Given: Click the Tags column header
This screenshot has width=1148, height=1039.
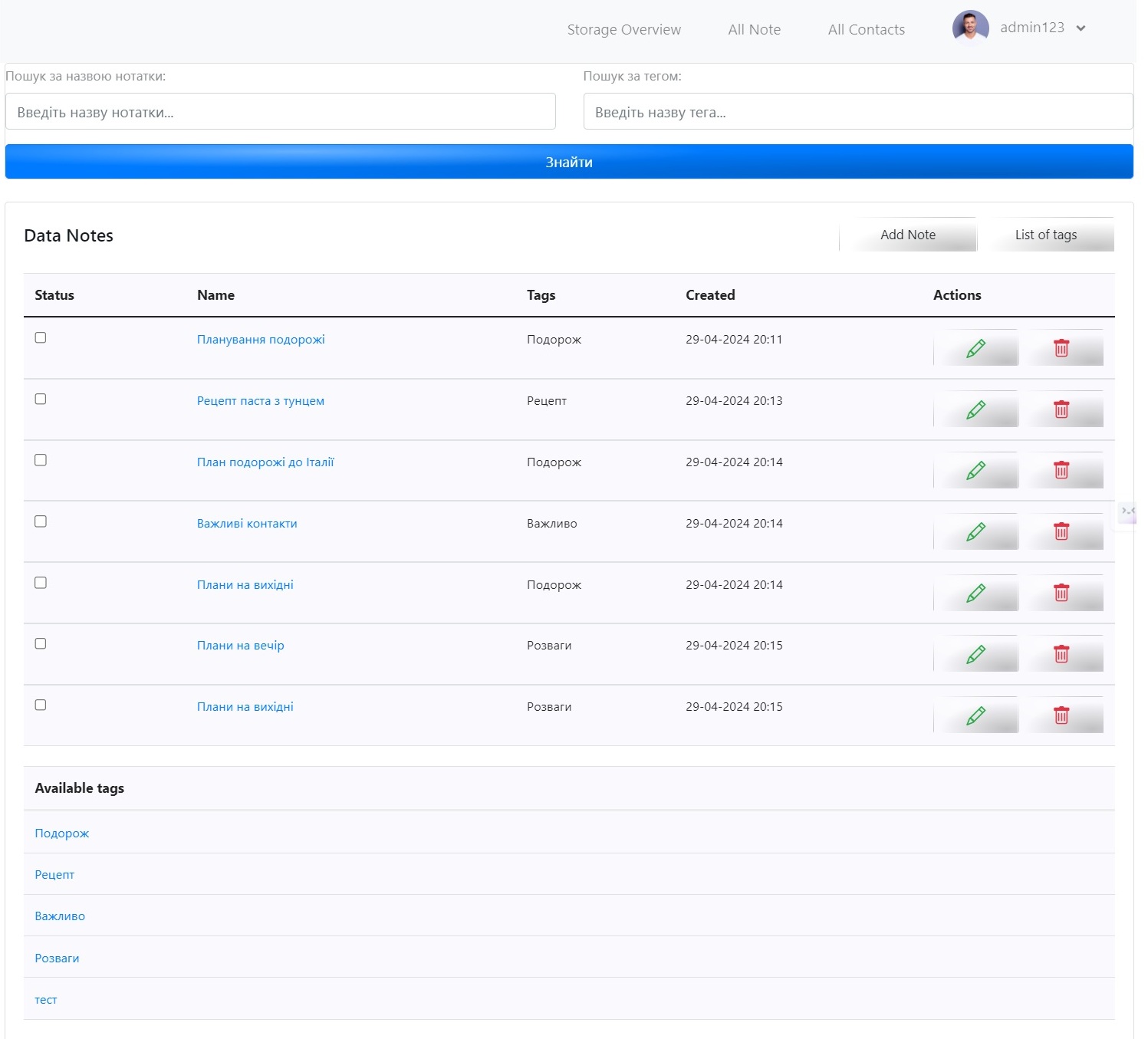Looking at the screenshot, I should pyautogui.click(x=541, y=294).
